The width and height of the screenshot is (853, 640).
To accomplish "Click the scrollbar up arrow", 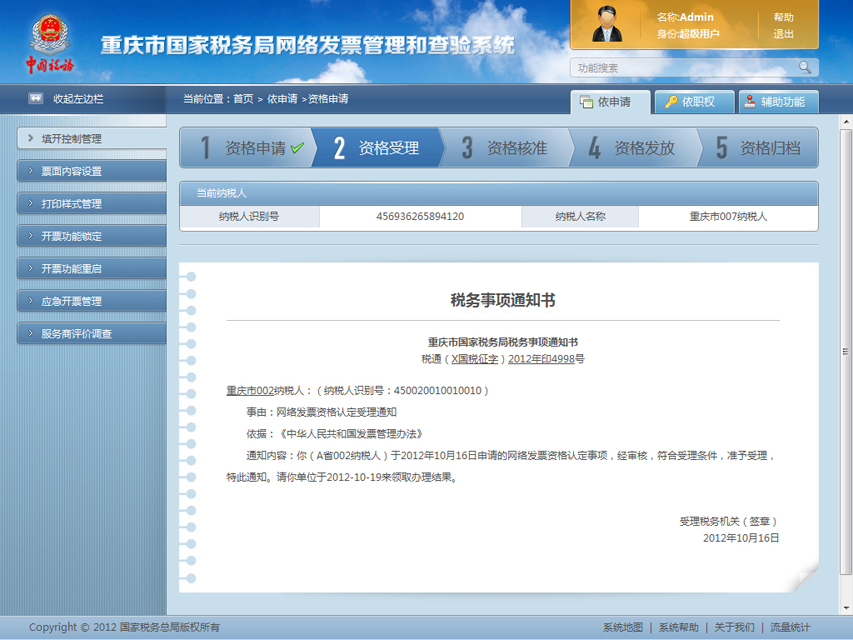I will [x=845, y=120].
